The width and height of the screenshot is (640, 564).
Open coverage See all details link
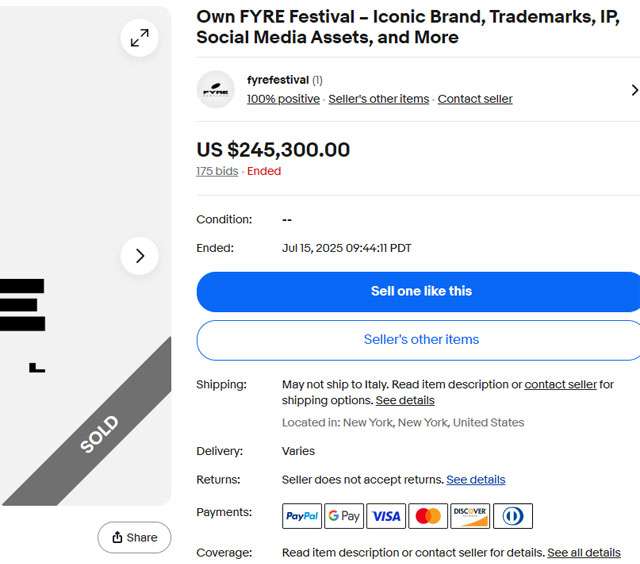coord(584,552)
